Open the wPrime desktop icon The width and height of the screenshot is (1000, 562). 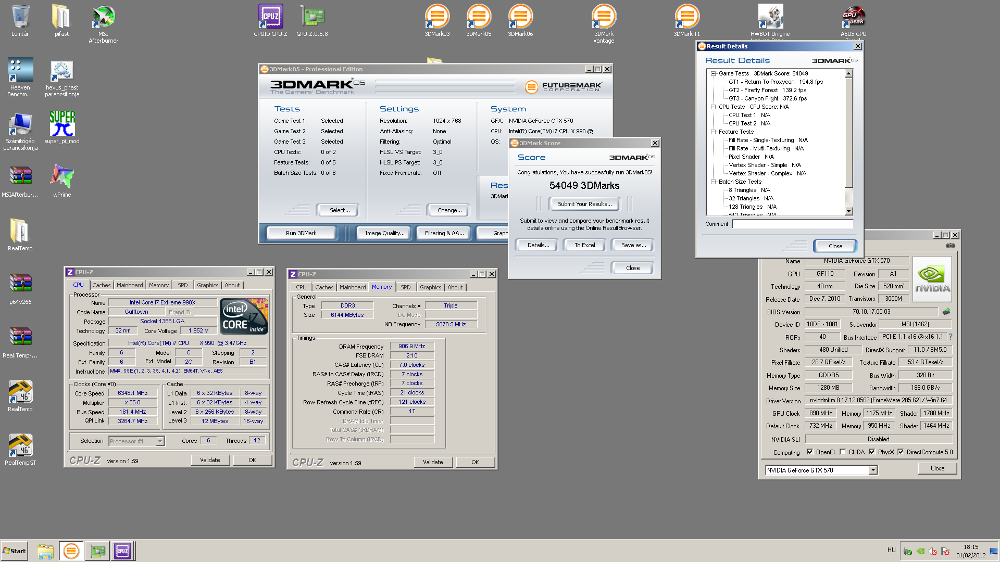pyautogui.click(x=62, y=180)
